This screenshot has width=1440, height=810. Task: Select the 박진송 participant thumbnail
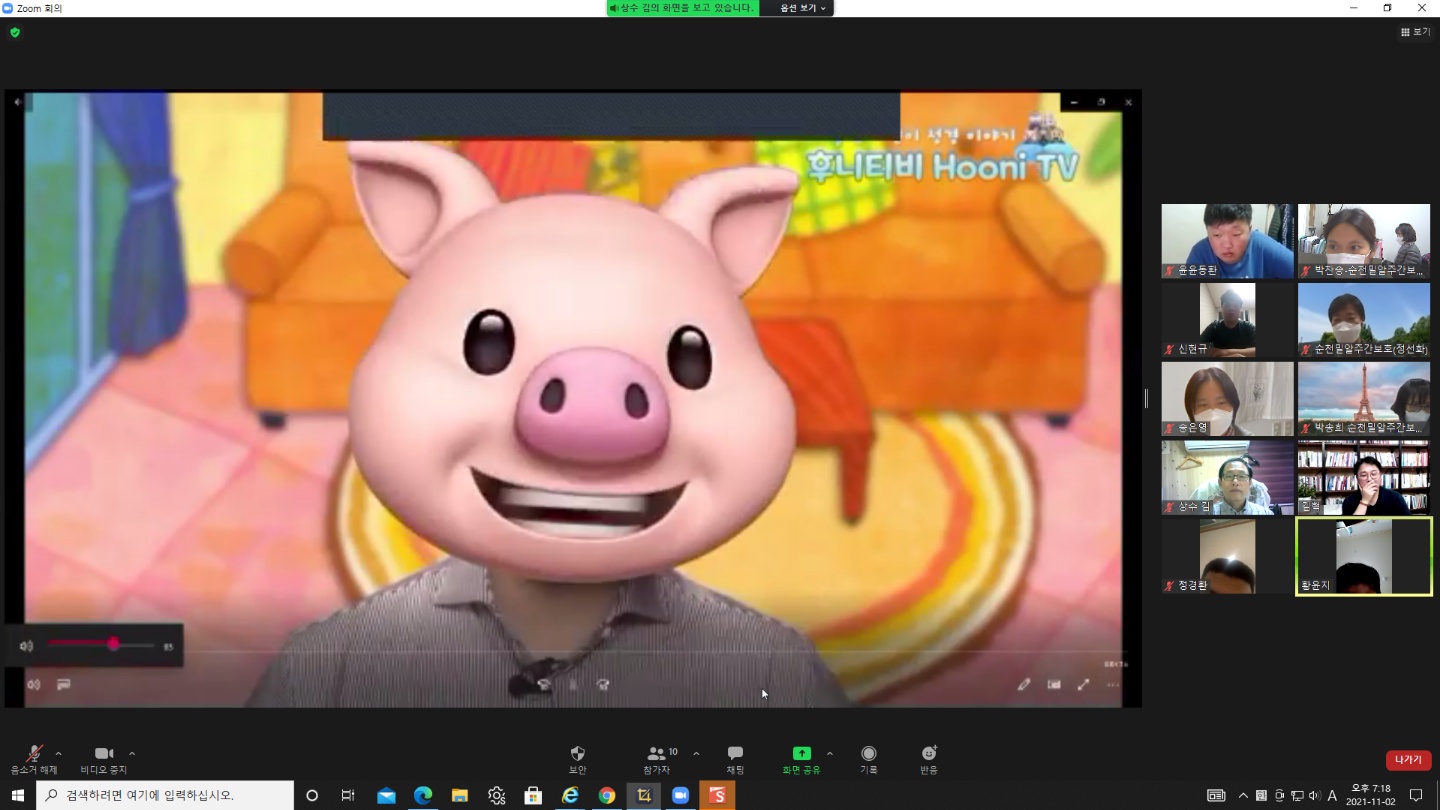[x=1364, y=241]
